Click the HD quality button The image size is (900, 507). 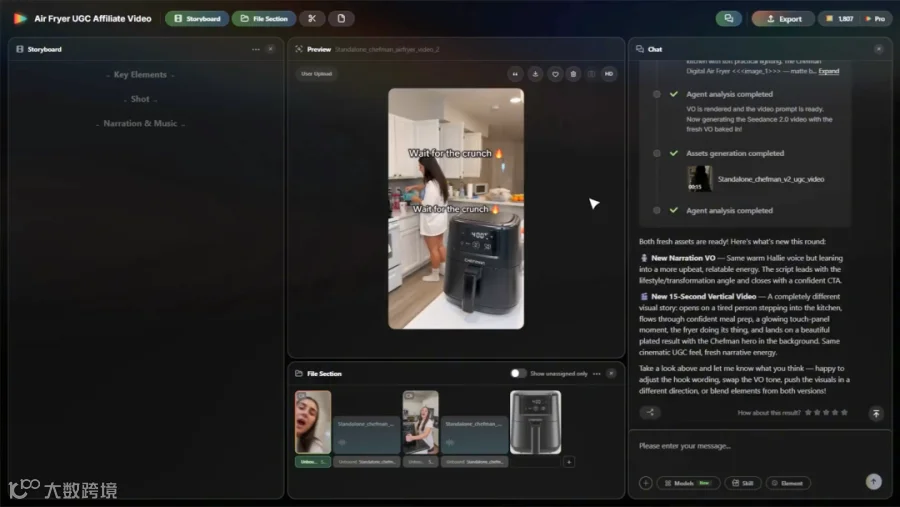[x=609, y=73]
